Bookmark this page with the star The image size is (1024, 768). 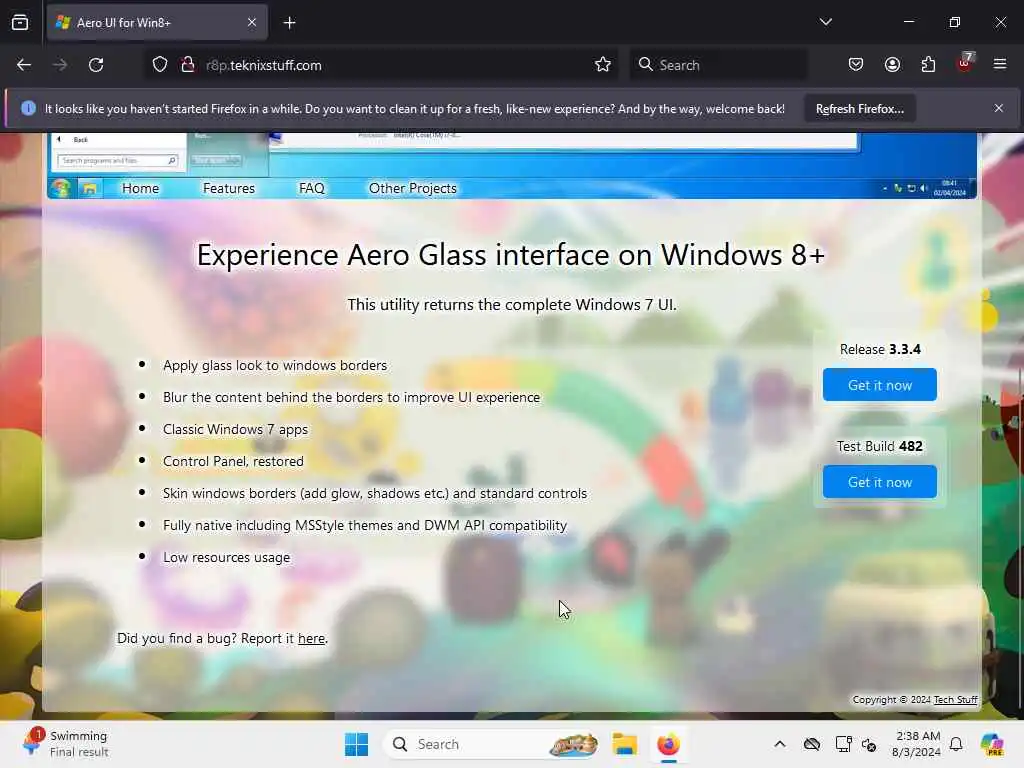[603, 65]
